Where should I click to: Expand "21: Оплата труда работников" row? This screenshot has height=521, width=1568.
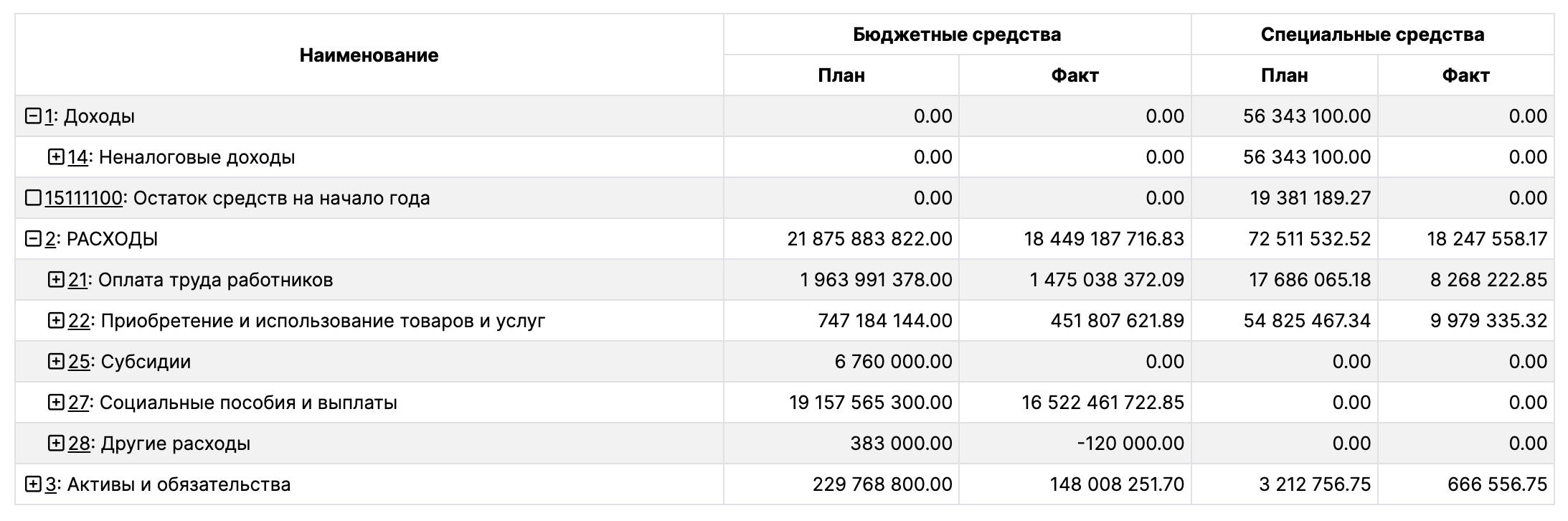click(56, 280)
